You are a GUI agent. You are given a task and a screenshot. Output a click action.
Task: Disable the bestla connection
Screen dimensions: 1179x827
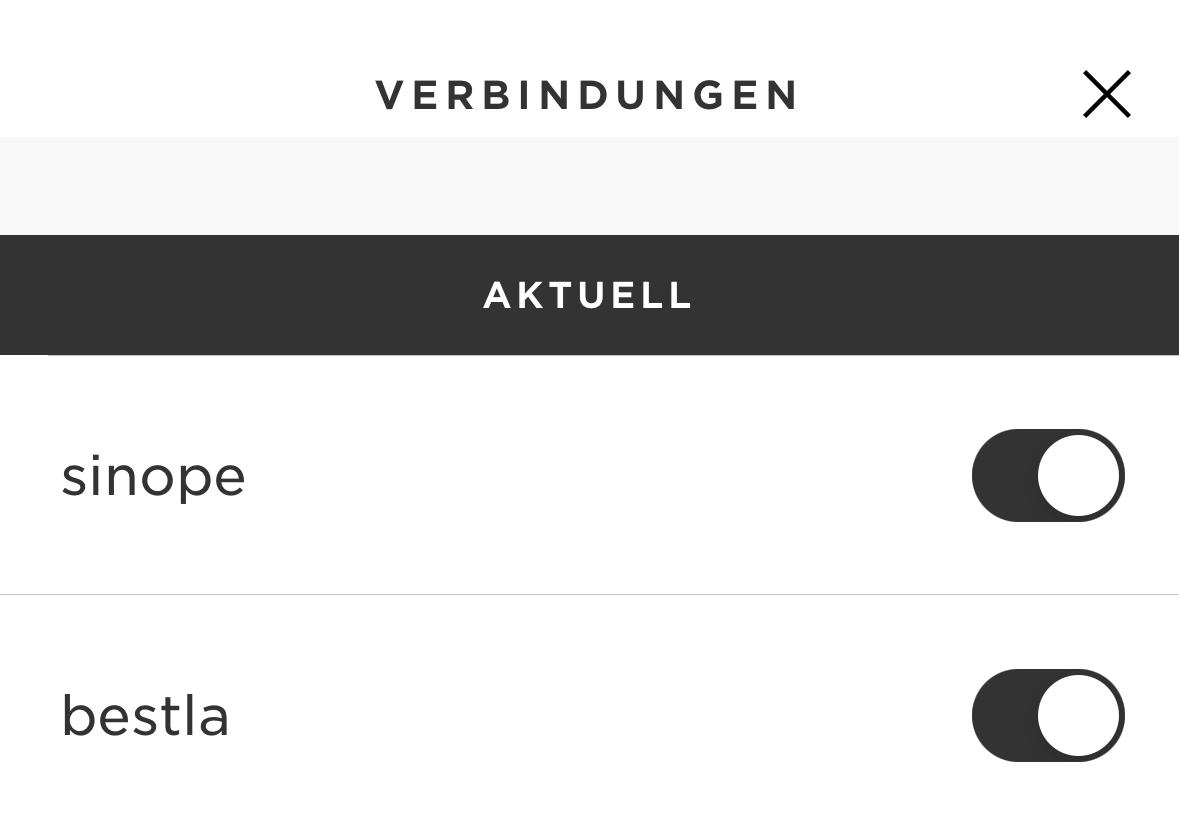pos(1048,715)
